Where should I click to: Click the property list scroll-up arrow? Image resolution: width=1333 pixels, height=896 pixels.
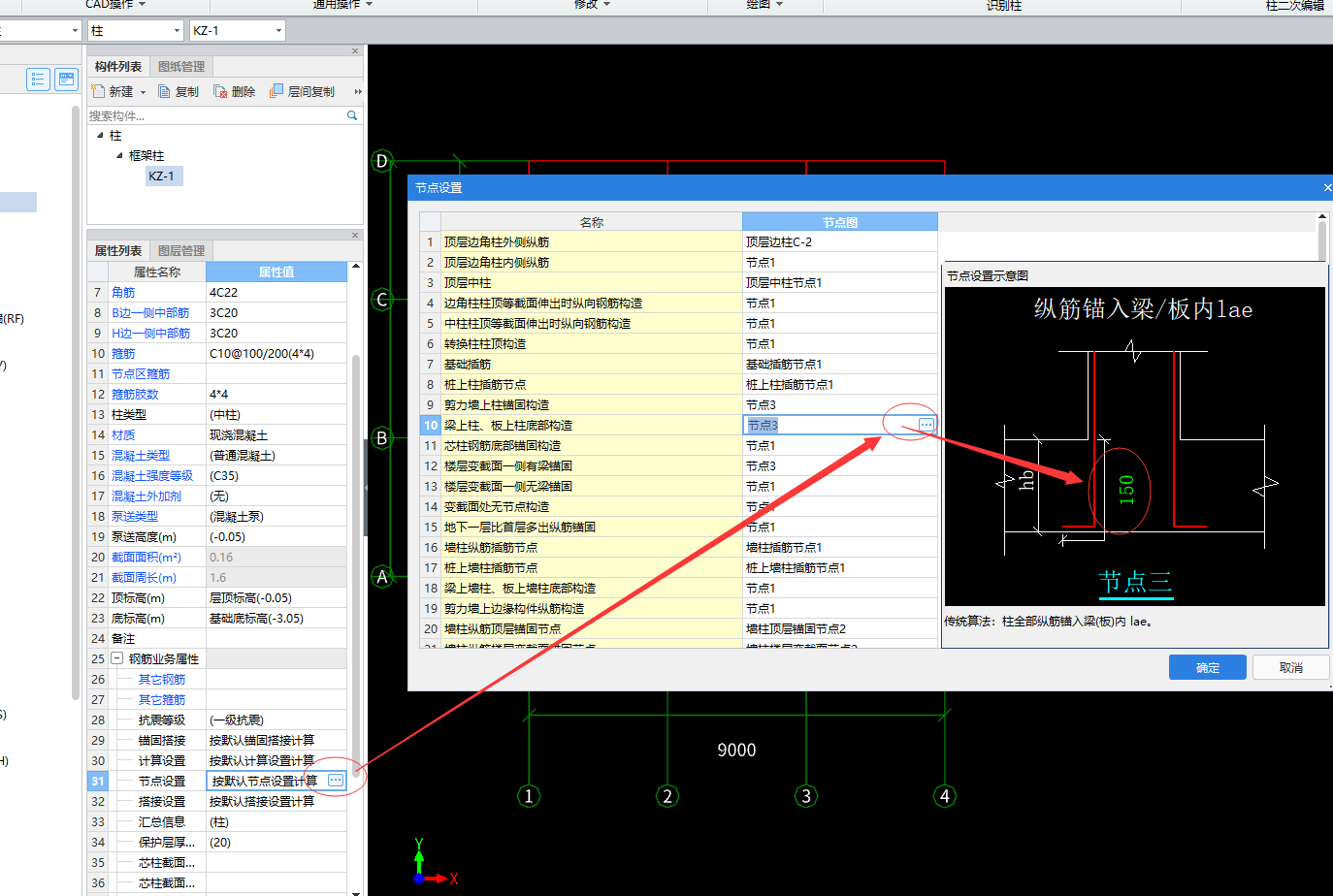click(356, 267)
